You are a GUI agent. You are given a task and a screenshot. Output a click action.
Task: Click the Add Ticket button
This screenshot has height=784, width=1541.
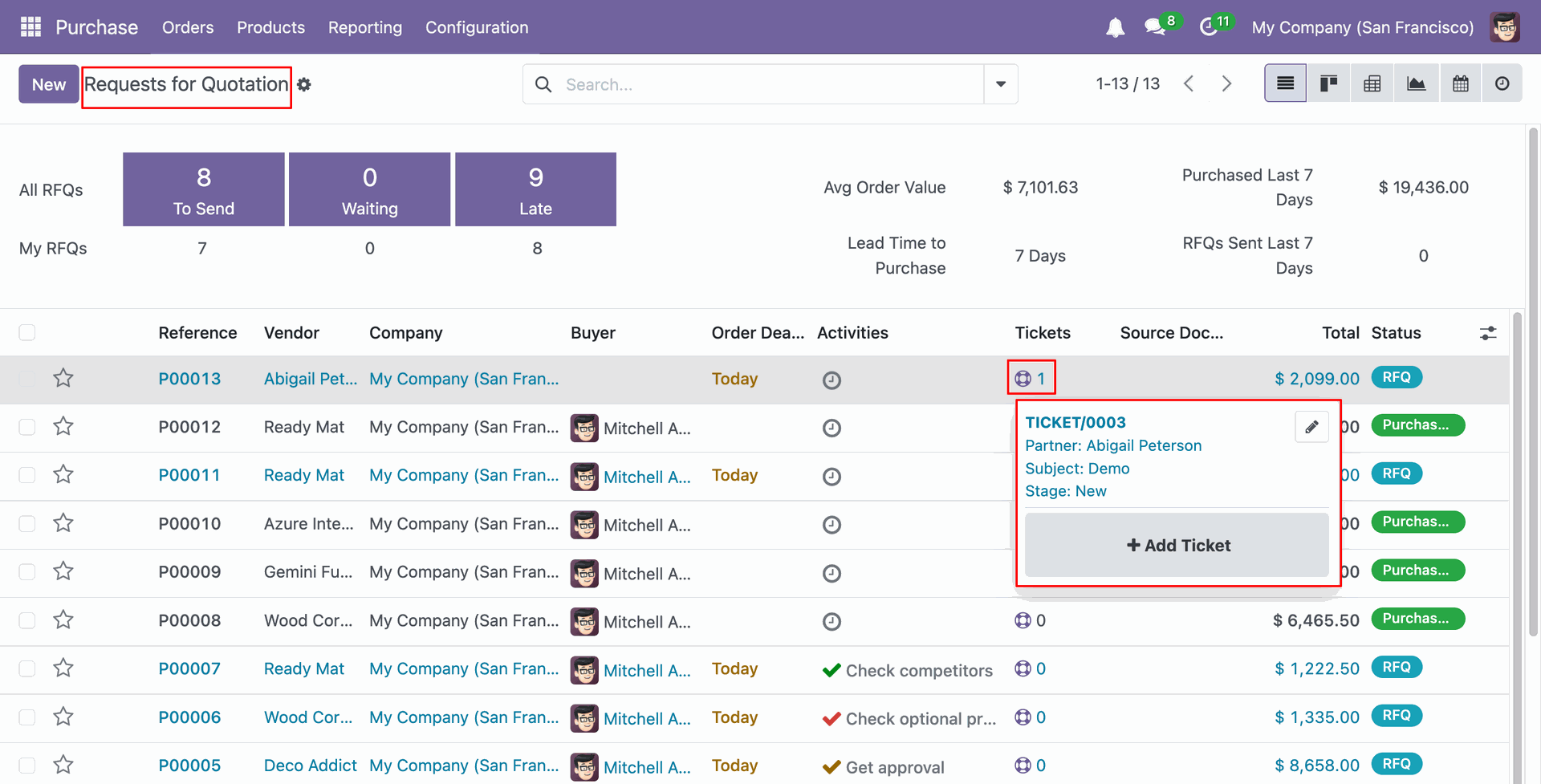coord(1177,546)
